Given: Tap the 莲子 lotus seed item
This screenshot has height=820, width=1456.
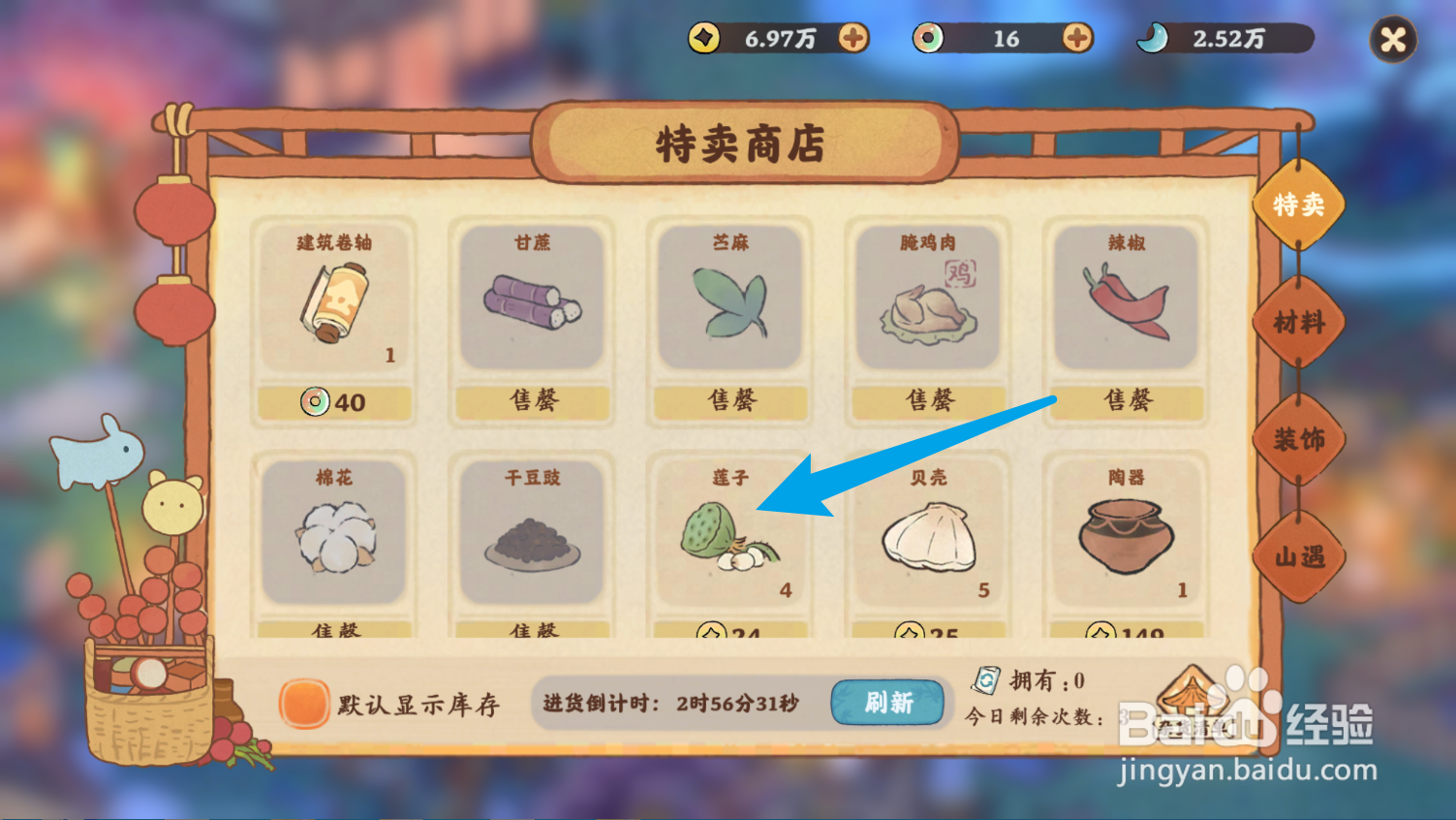Looking at the screenshot, I should coord(729,535).
